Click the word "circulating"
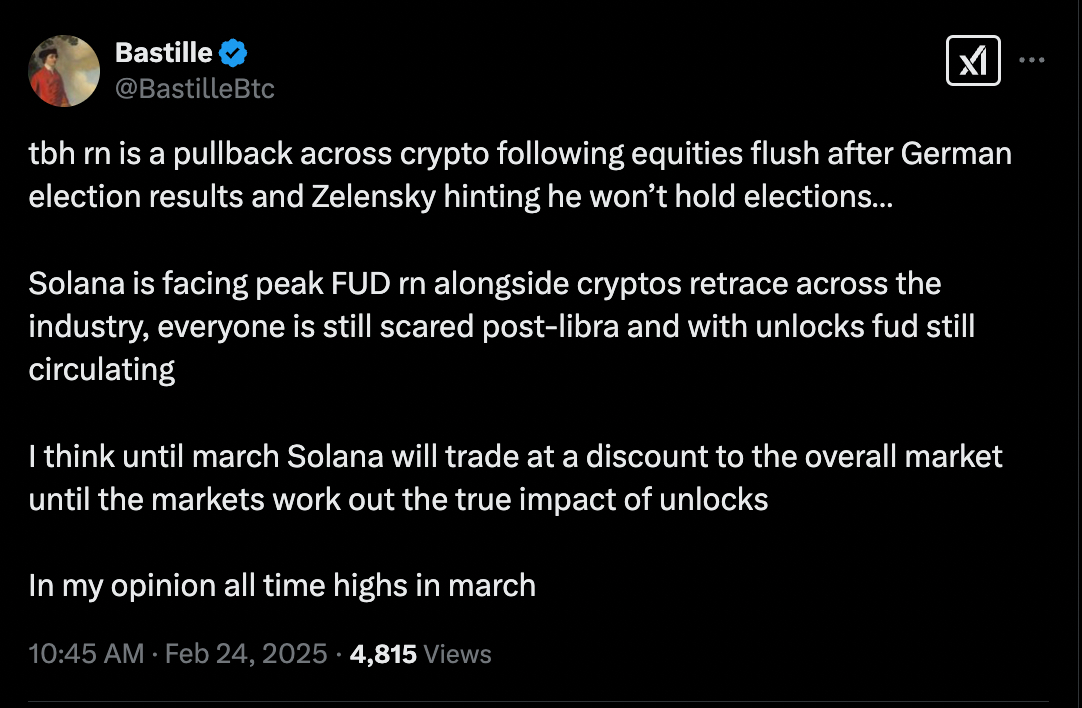Image resolution: width=1082 pixels, height=708 pixels. pos(102,369)
